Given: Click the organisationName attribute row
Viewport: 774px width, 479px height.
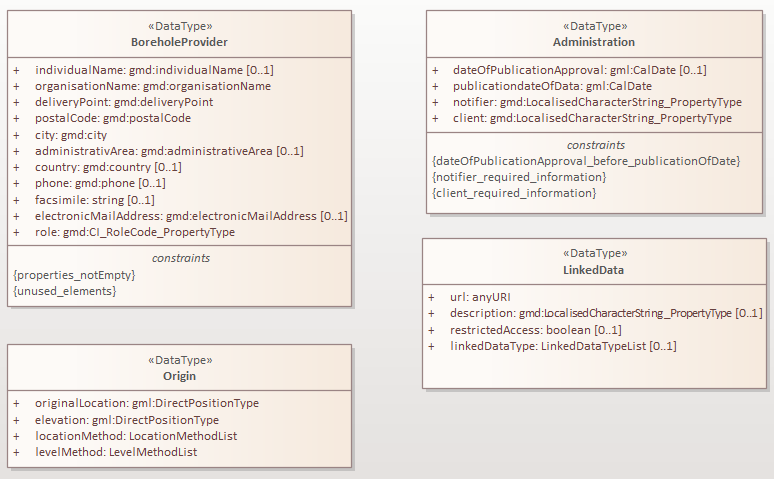Looking at the screenshot, I should 152,86.
